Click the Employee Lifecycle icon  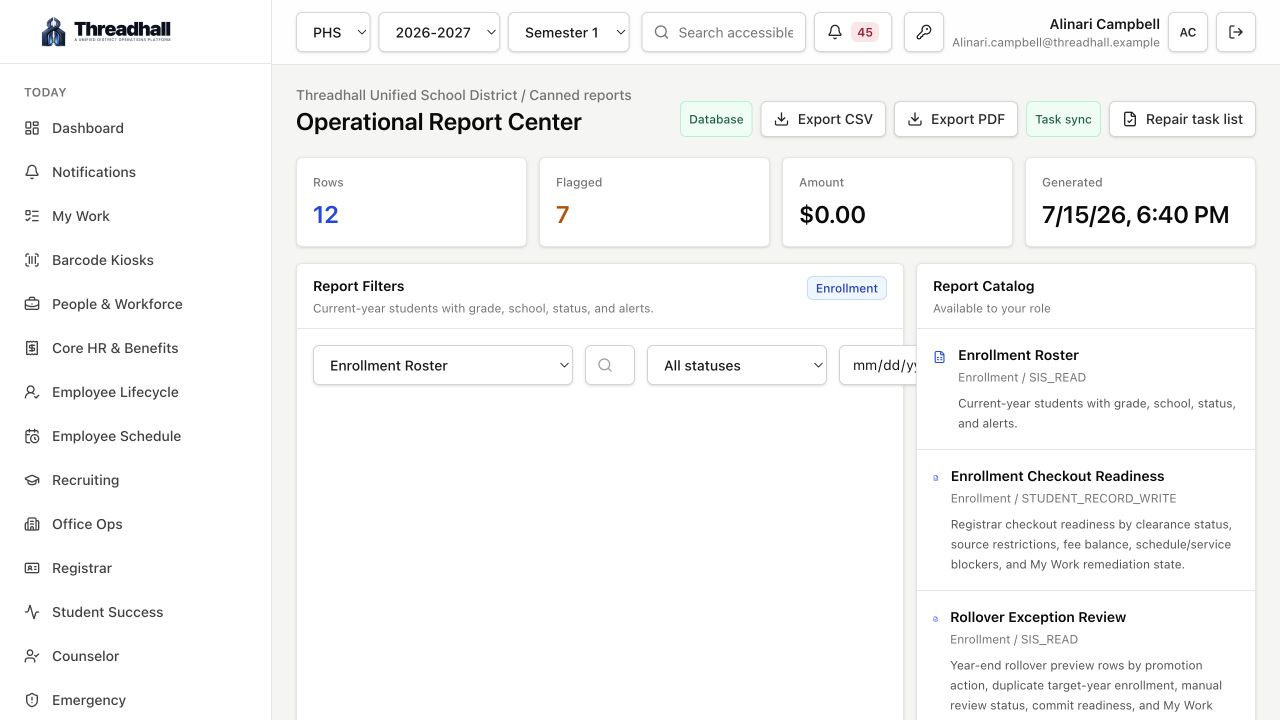tap(32, 392)
